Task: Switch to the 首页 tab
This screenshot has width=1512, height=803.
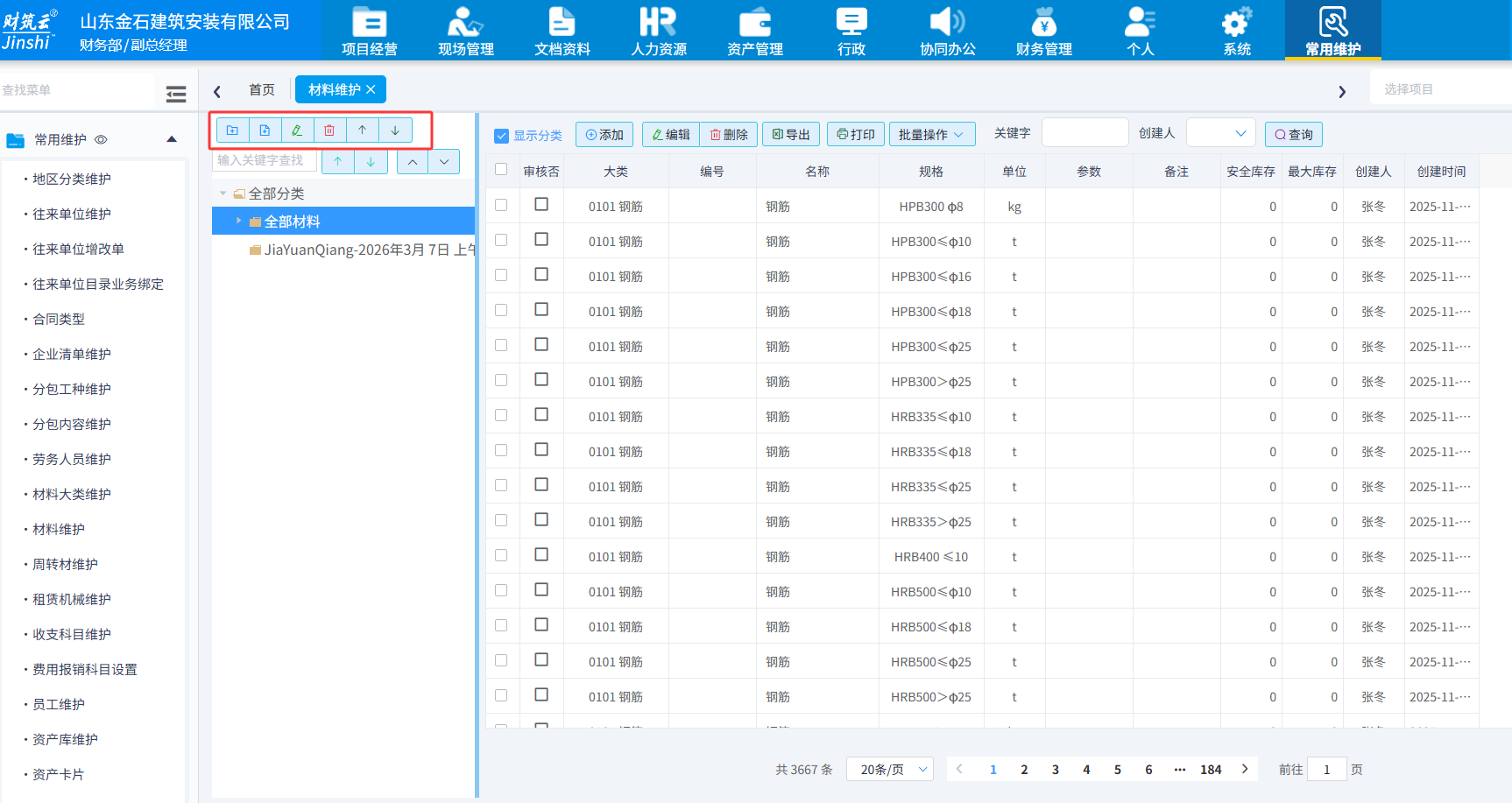Action: point(262,89)
